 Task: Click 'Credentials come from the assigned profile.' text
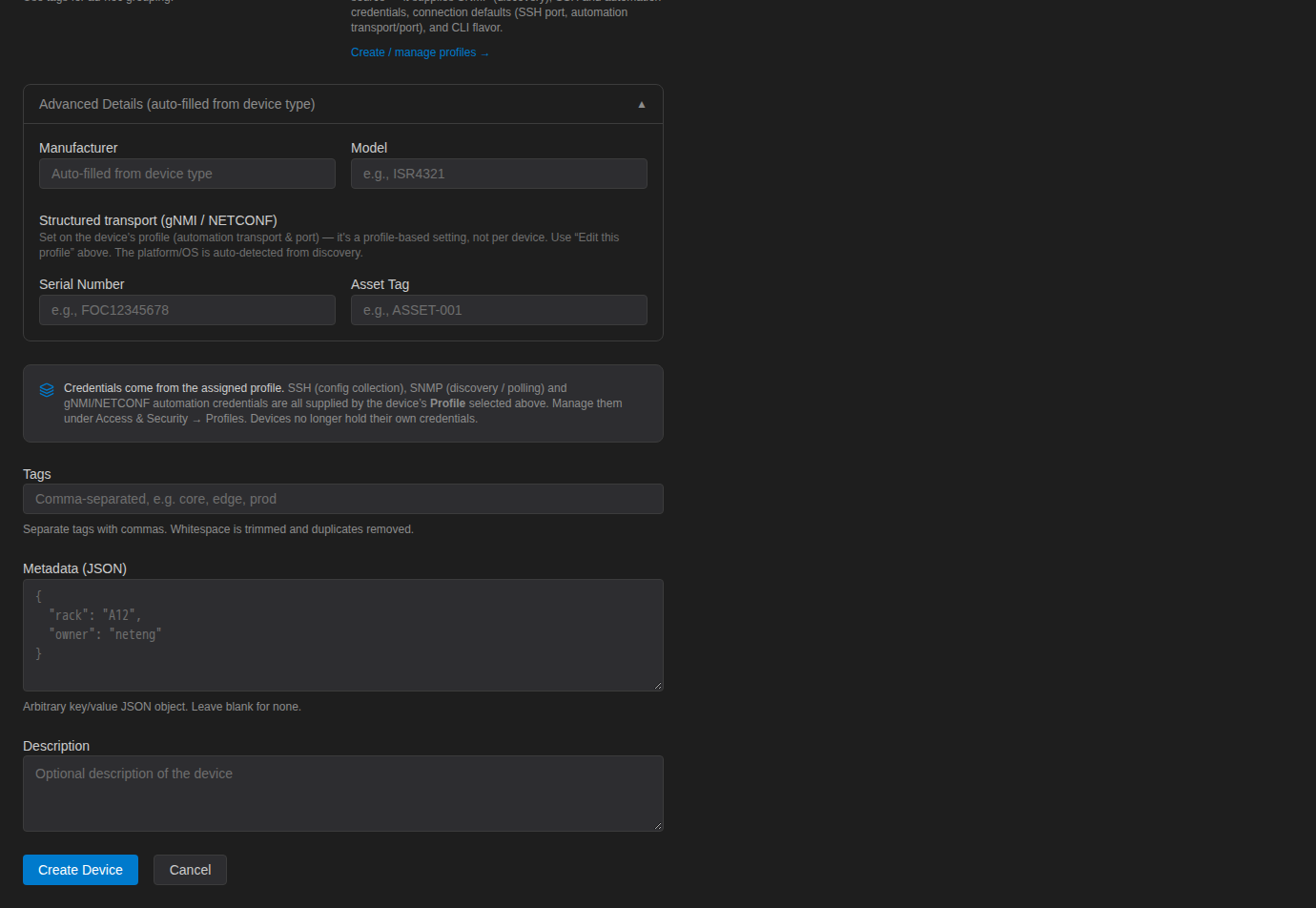174,388
